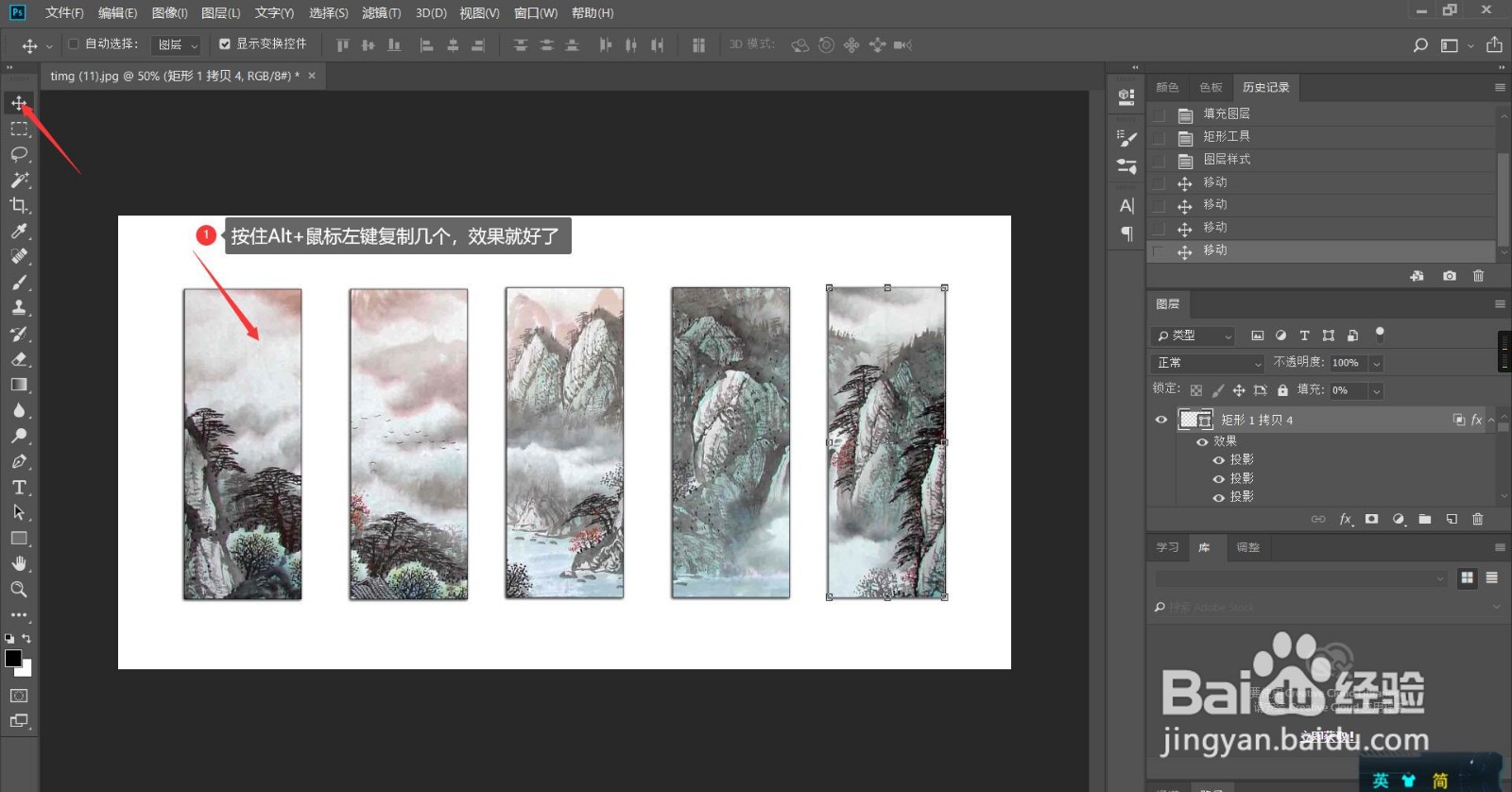Screen dimensions: 1512x792
Task: Toggle visibility of the first 投影 effect
Action: [1219, 460]
